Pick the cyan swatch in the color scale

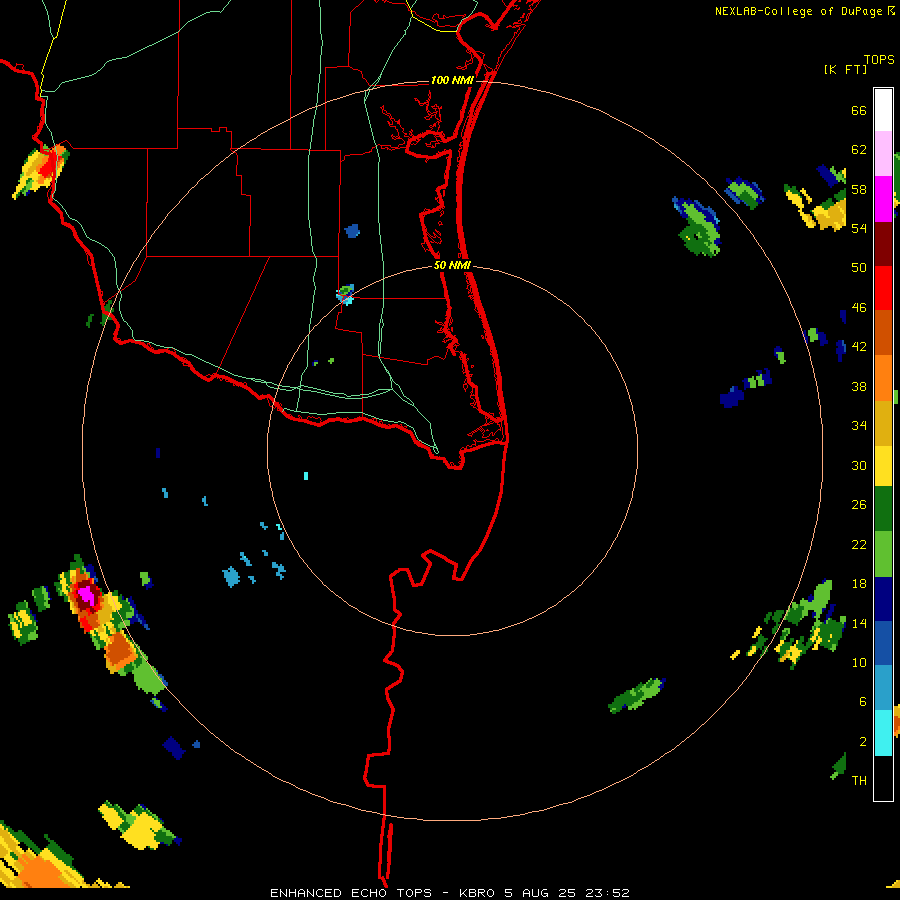pyautogui.click(x=883, y=732)
